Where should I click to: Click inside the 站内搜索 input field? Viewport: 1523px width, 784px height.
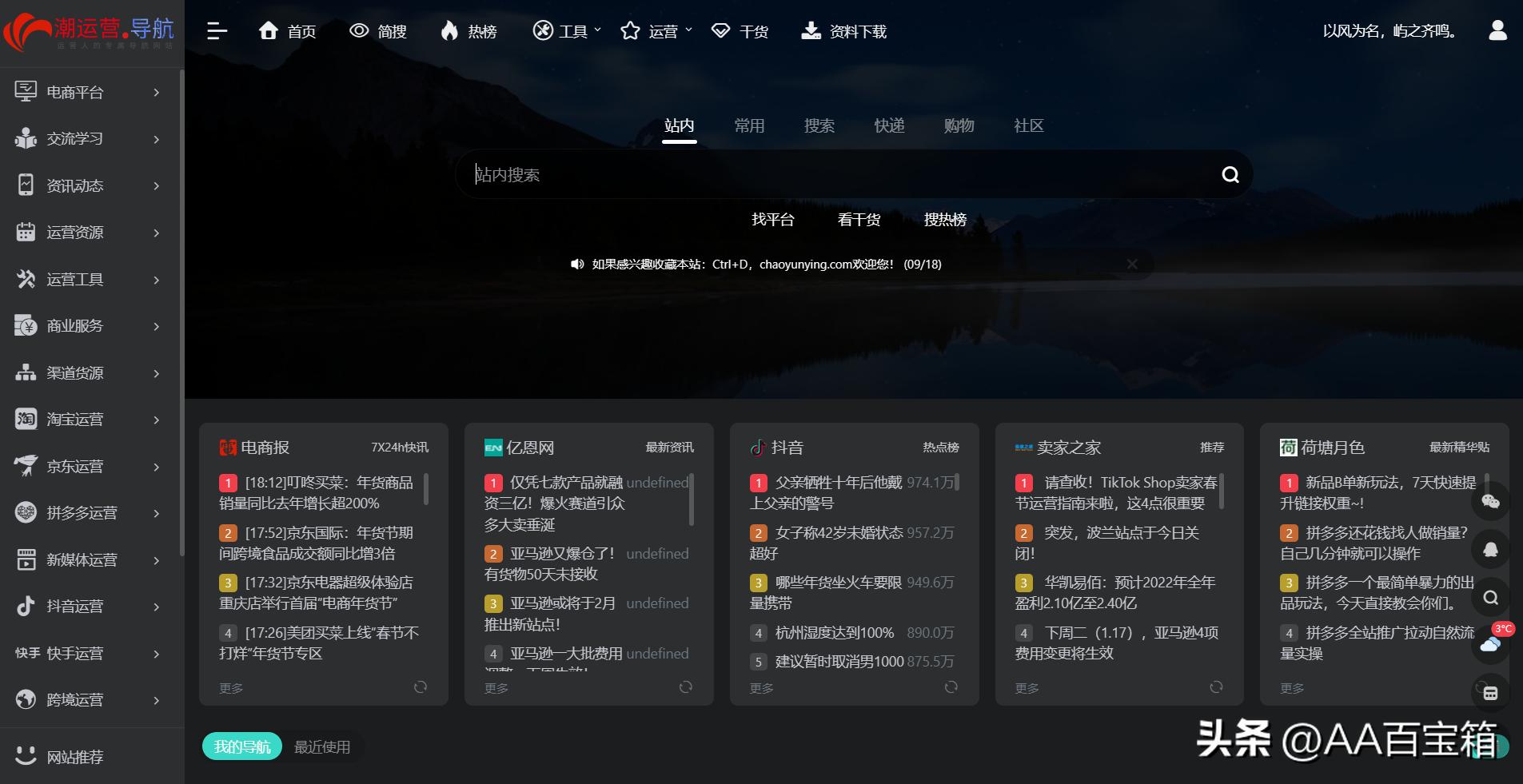pos(799,173)
